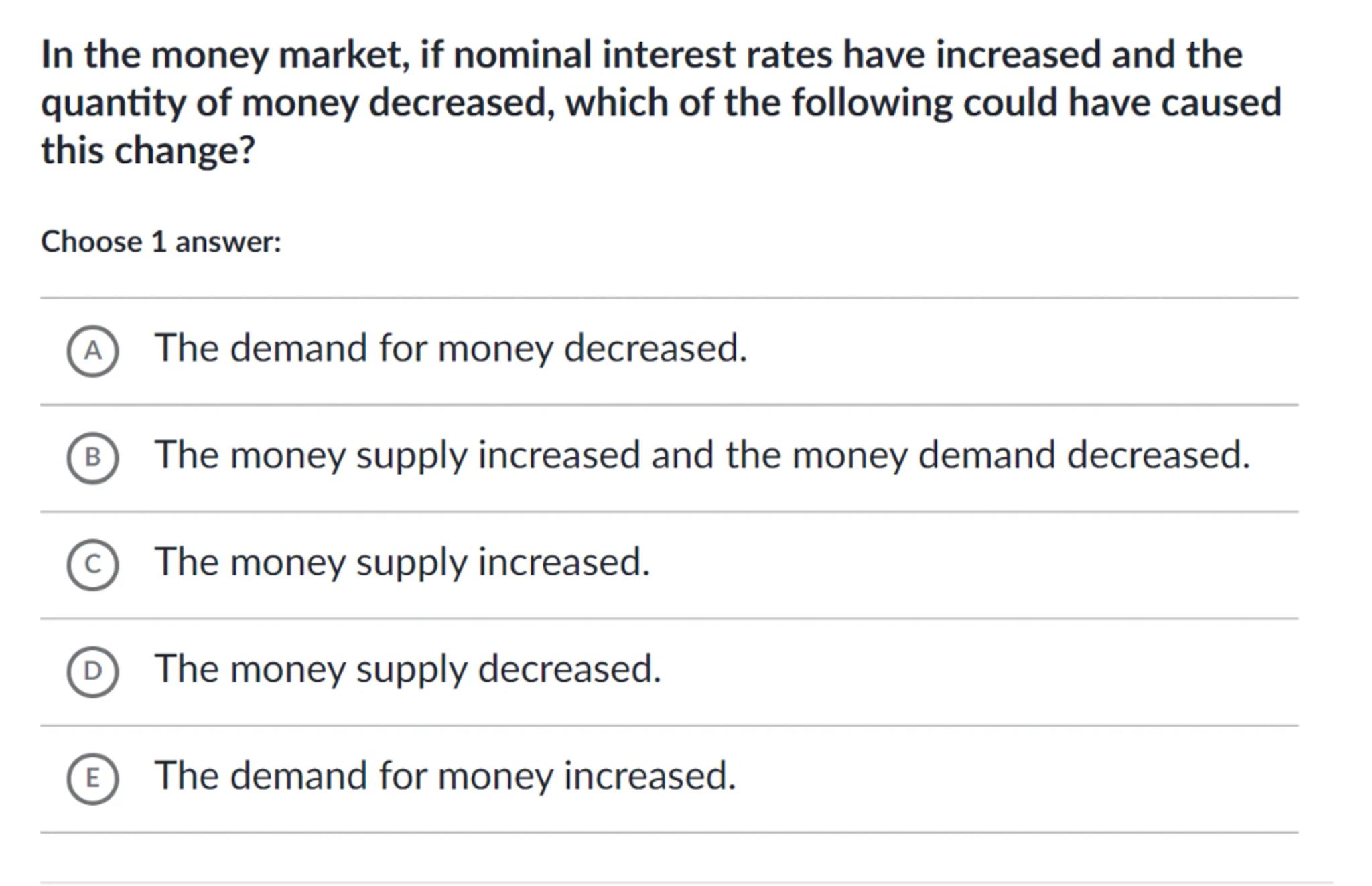Click "this change?" ending the question
1372x886 pixels.
pyautogui.click(x=148, y=151)
